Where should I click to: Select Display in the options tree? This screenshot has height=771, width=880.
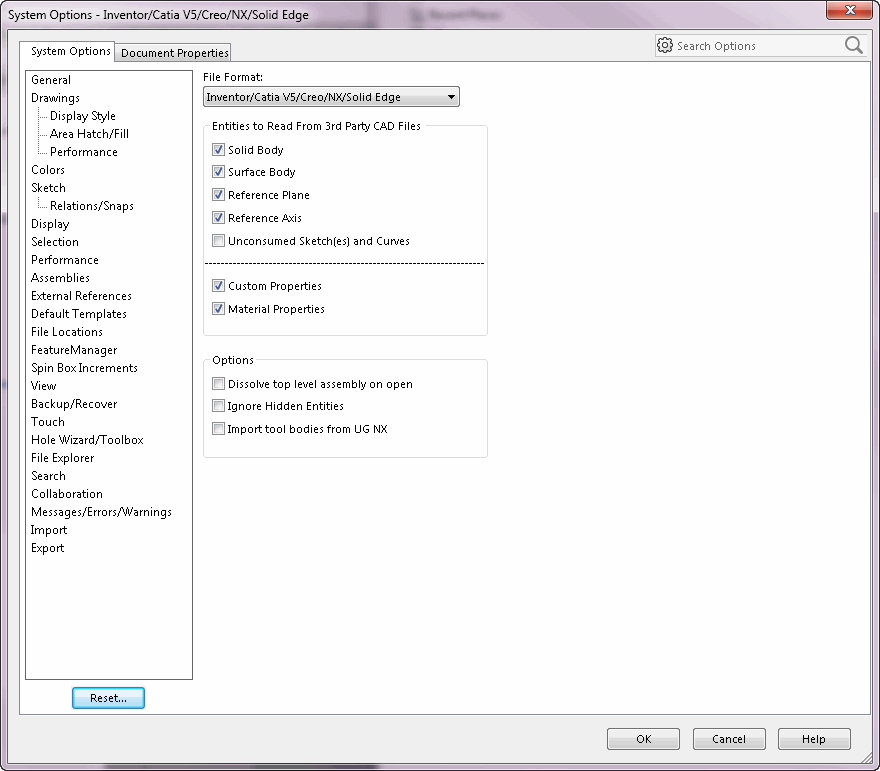pos(50,223)
